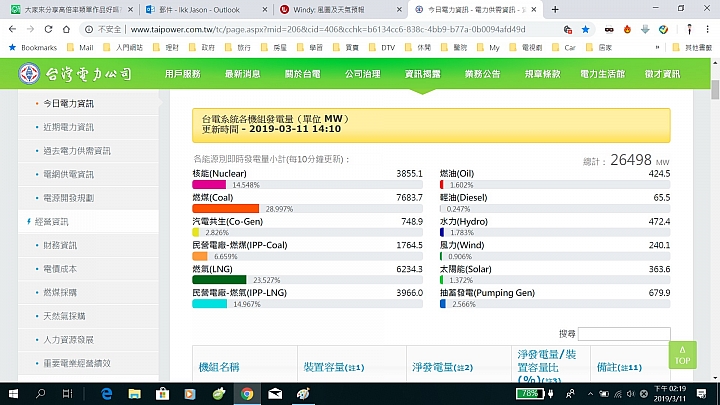Open 公司治理 menu
Image resolution: width=720 pixels, height=405 pixels.
pyautogui.click(x=363, y=74)
